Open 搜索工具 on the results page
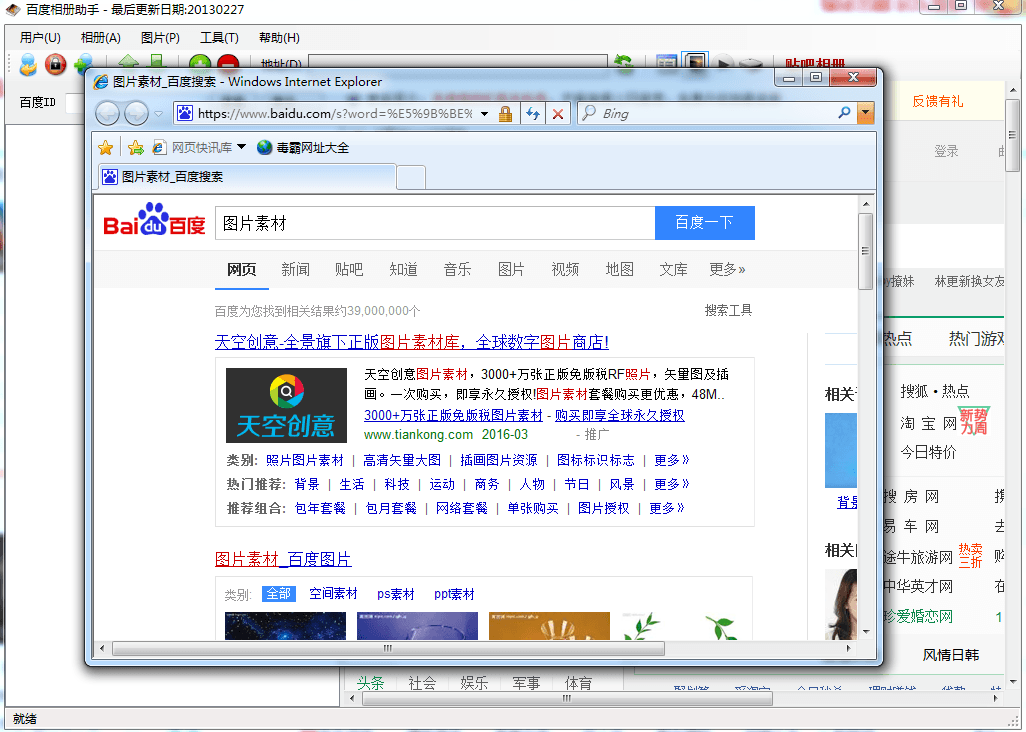Image resolution: width=1026 pixels, height=732 pixels. (x=728, y=310)
